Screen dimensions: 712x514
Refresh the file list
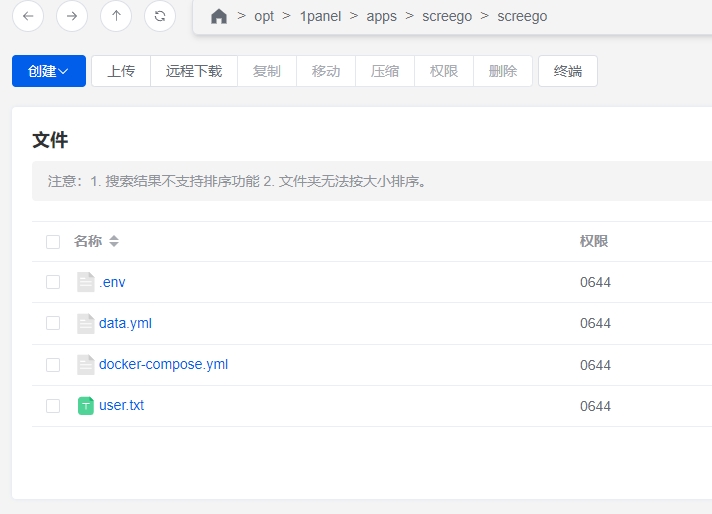pos(160,16)
